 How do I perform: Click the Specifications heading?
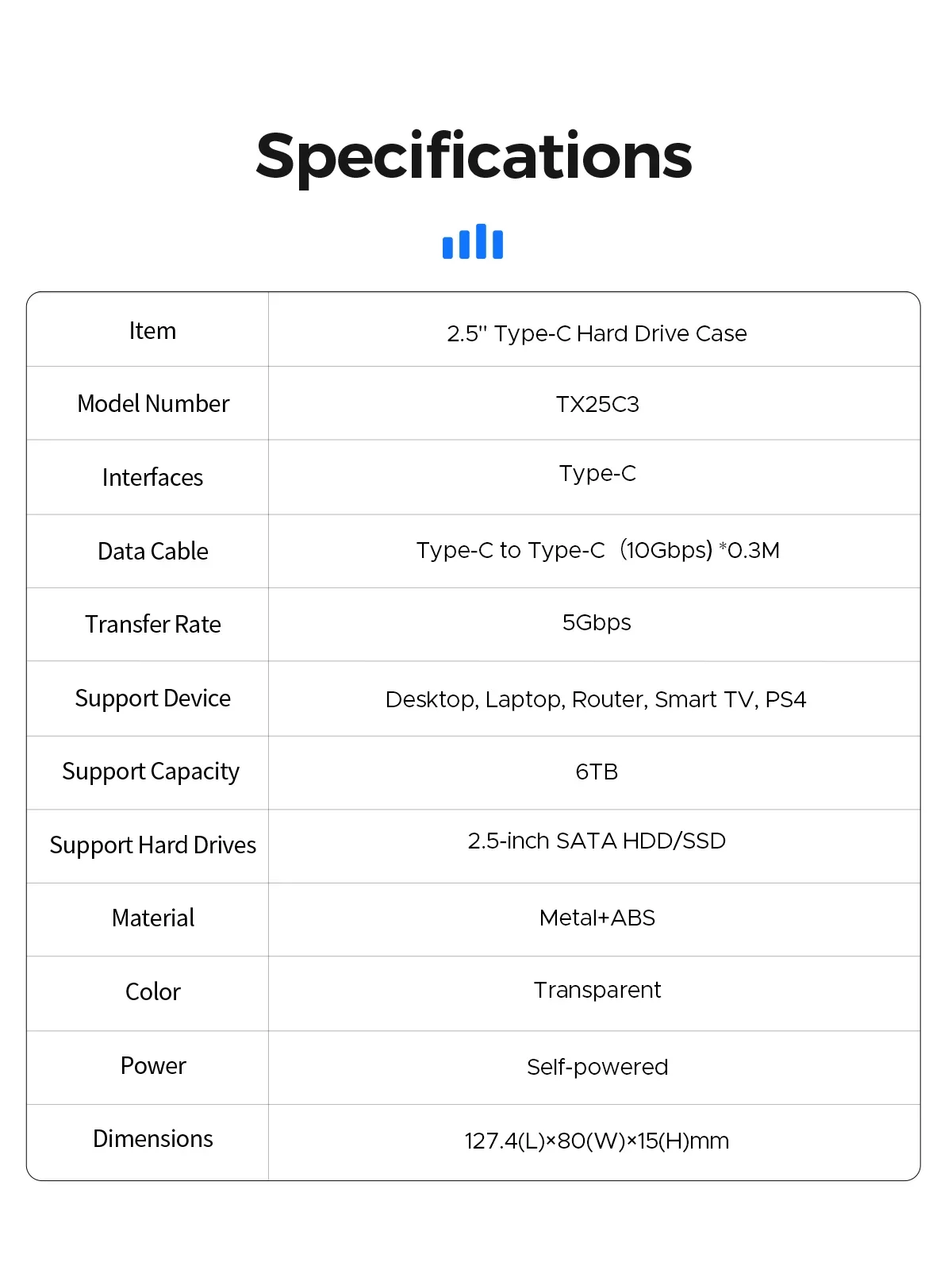pos(474,156)
